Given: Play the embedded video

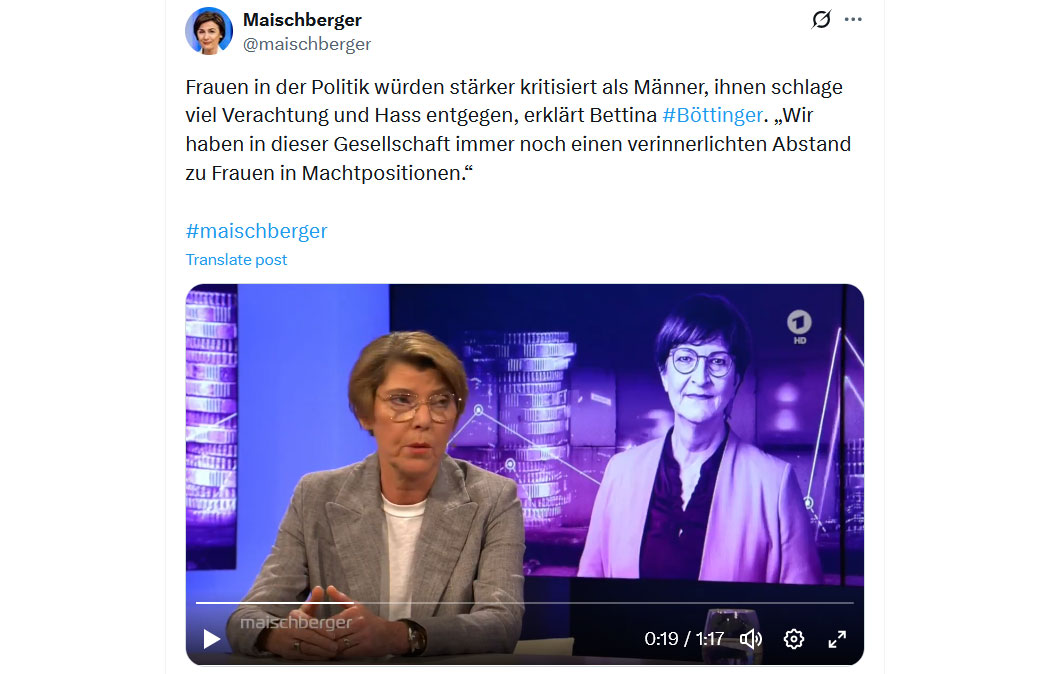Looking at the screenshot, I should coord(212,639).
